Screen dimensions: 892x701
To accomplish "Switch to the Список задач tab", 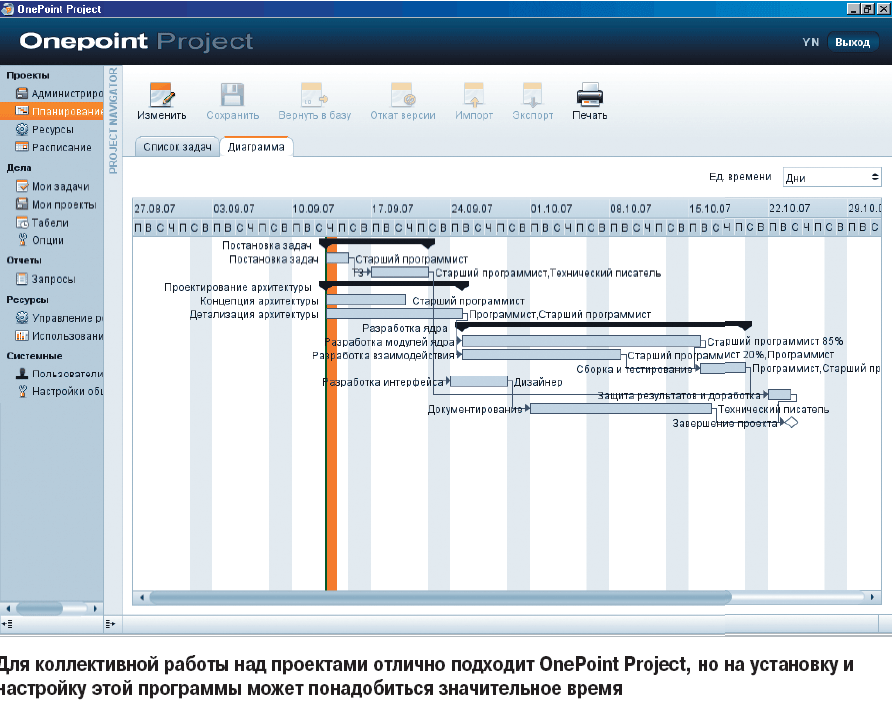I will [177, 147].
